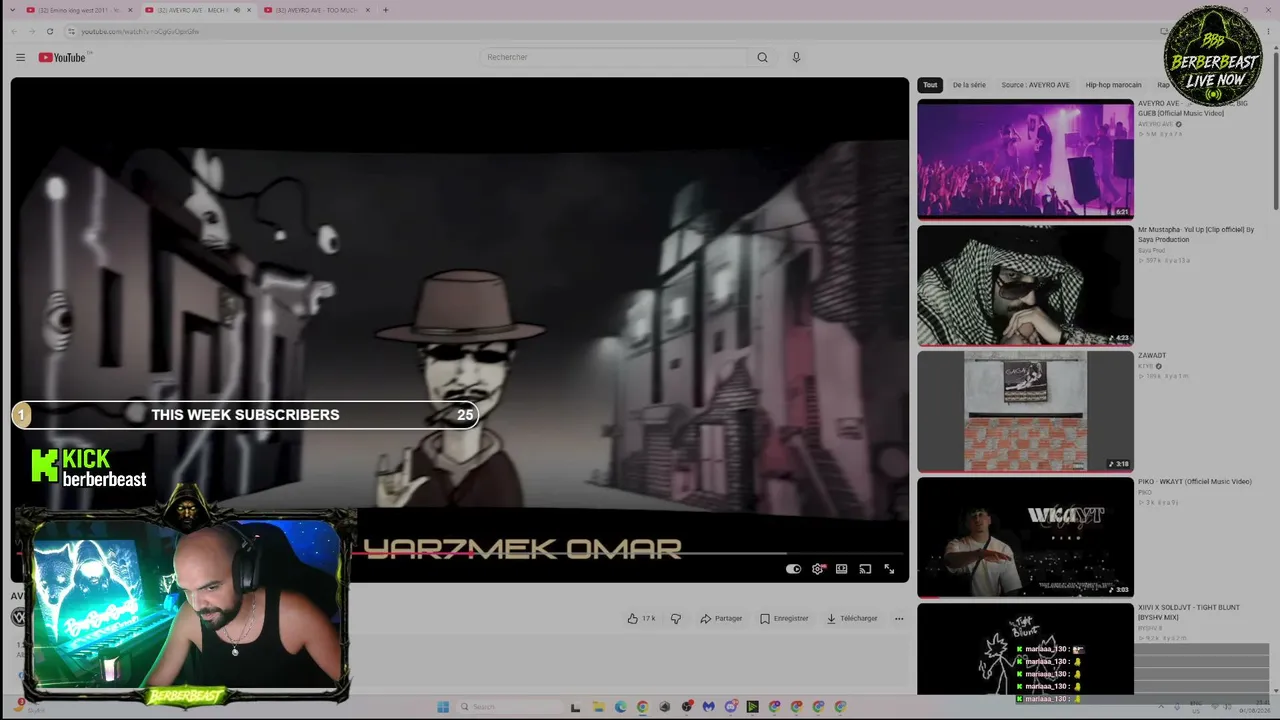The height and width of the screenshot is (720, 1280).
Task: Start voice search with the microphone icon
Action: (796, 57)
